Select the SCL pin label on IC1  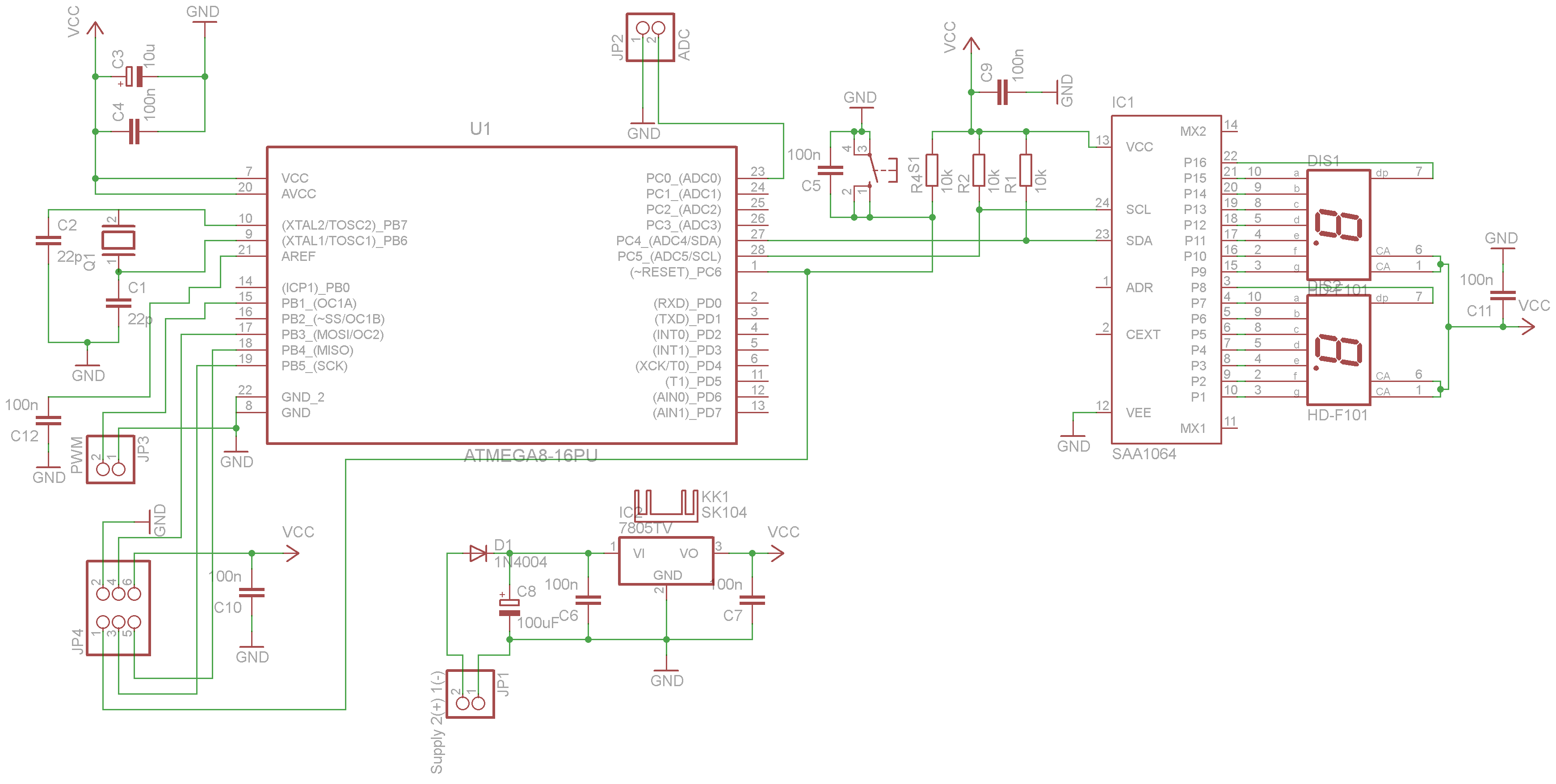pos(1138,210)
